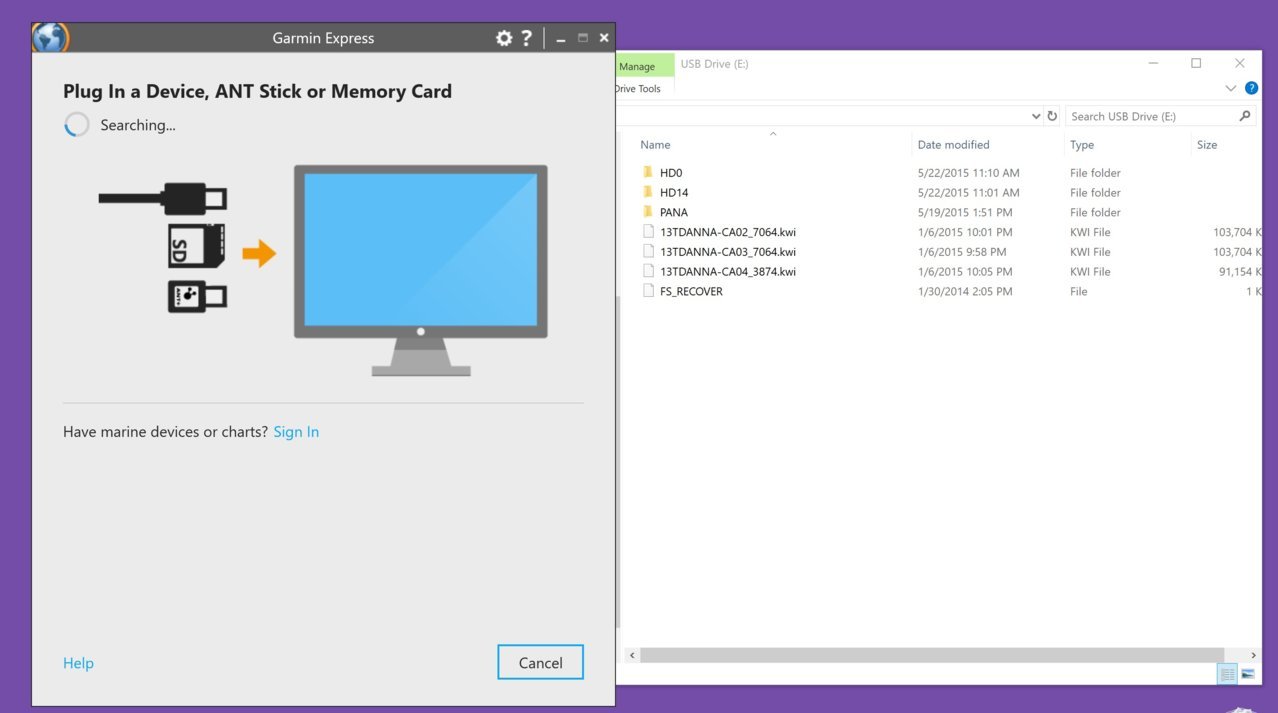1278x713 pixels.
Task: Expand the Explorer ribbon with the chevron
Action: click(x=1231, y=88)
